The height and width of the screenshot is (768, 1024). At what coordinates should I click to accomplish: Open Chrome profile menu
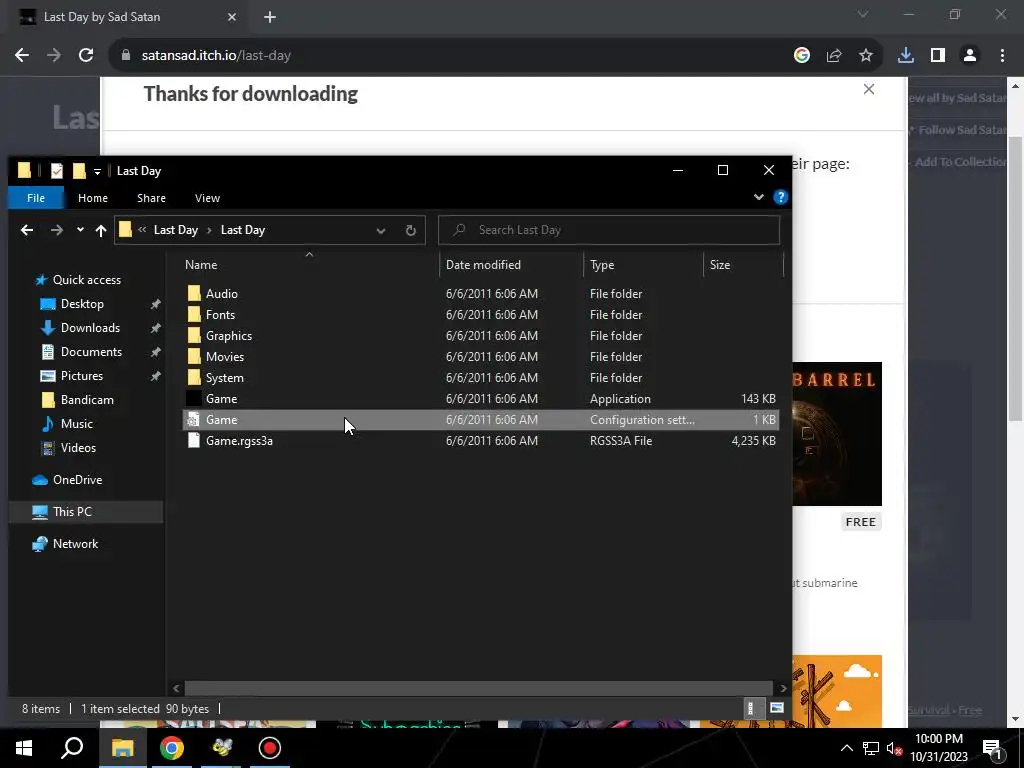coord(970,56)
